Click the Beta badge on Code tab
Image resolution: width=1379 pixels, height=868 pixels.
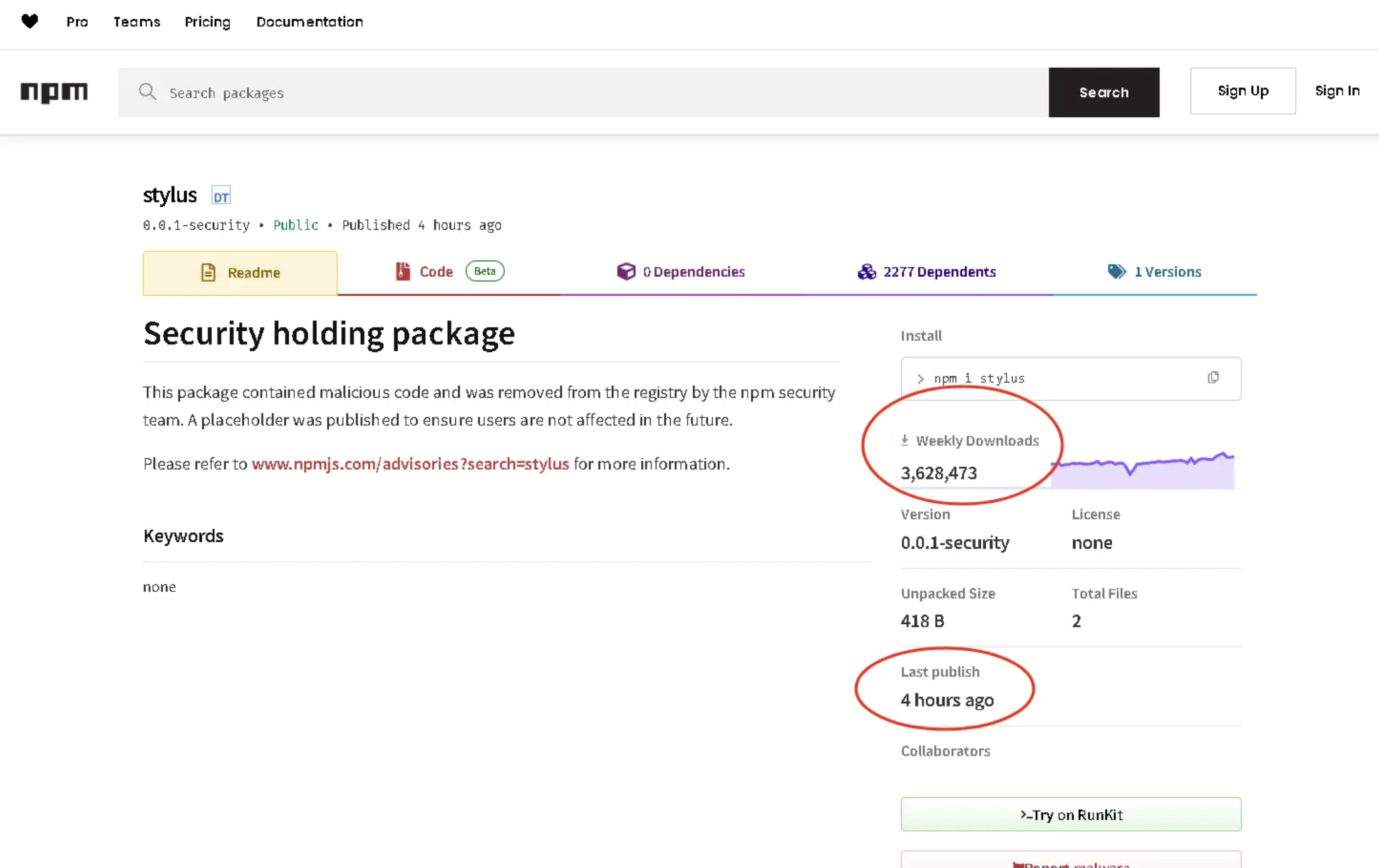pyautogui.click(x=485, y=271)
